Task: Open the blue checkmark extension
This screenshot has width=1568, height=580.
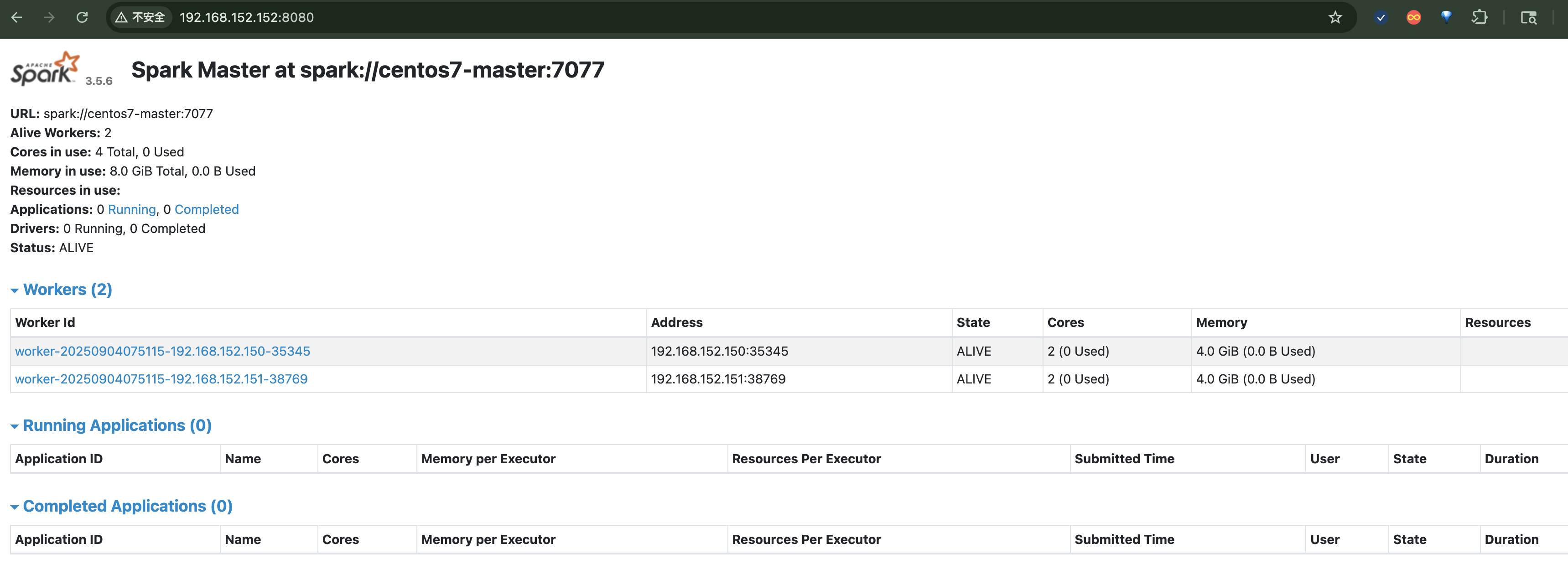Action: click(x=1381, y=18)
